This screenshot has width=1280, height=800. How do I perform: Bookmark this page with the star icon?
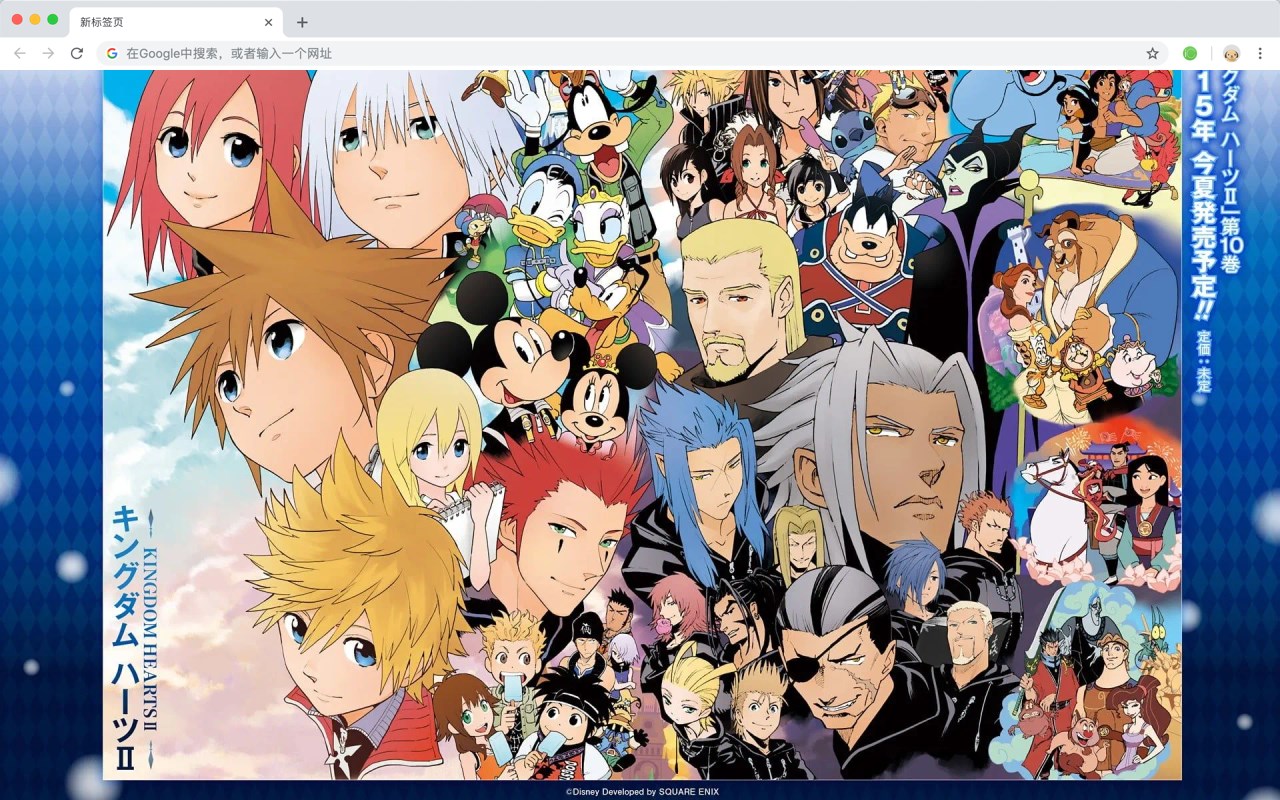(x=1152, y=53)
